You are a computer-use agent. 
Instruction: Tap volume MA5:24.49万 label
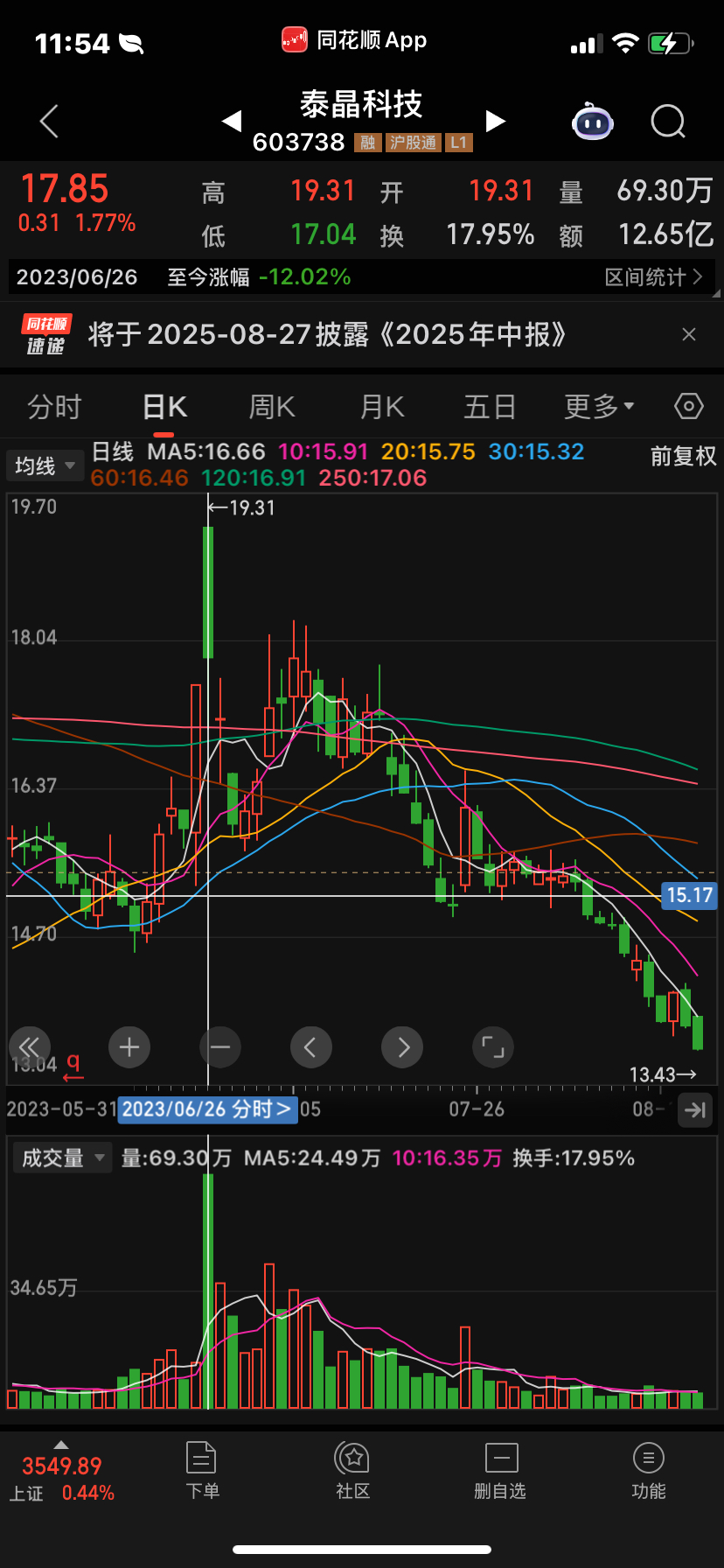pos(312,1158)
